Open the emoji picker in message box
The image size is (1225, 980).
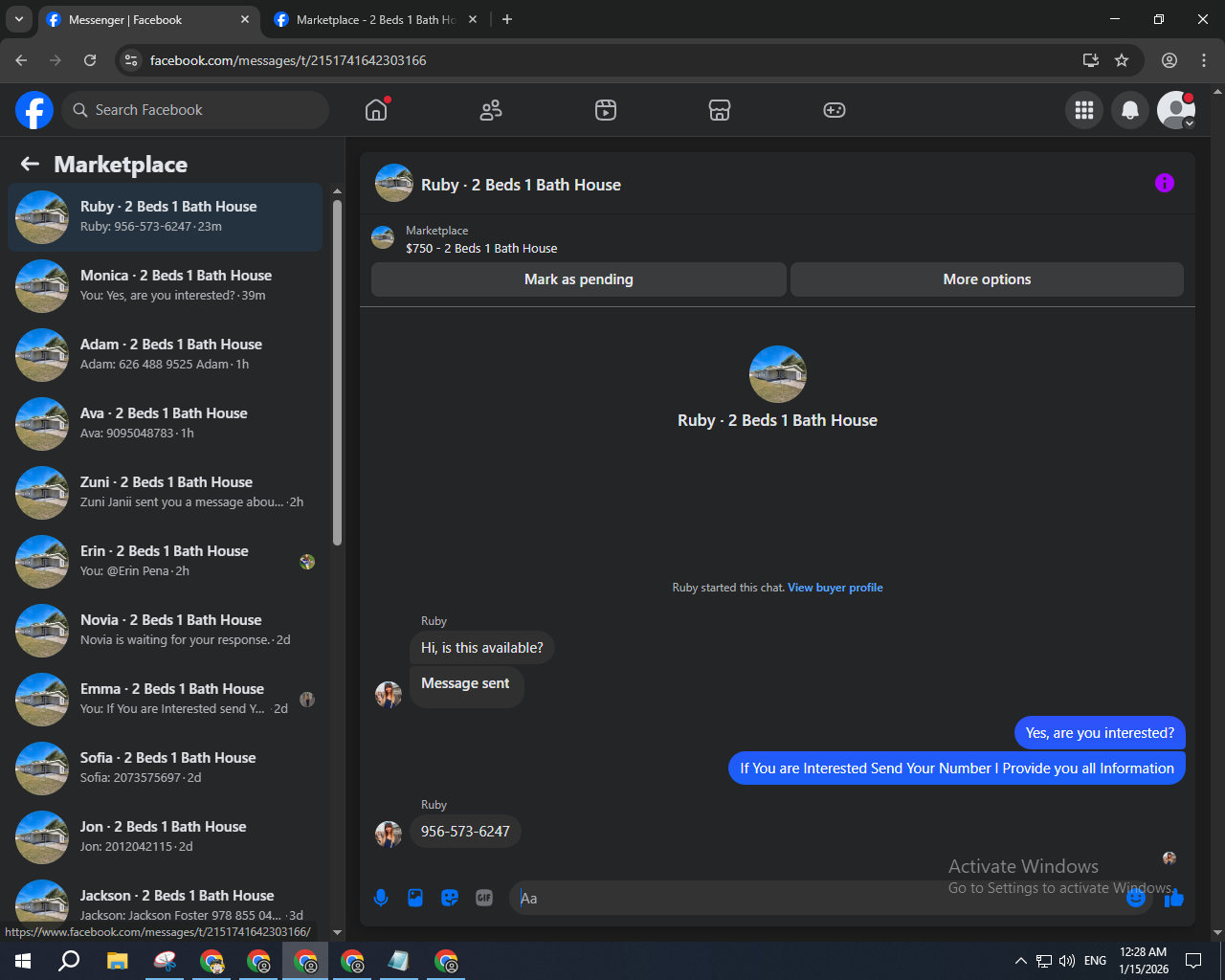[1136, 898]
